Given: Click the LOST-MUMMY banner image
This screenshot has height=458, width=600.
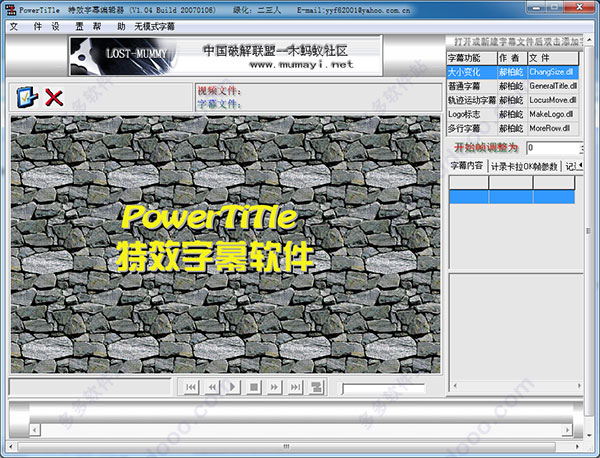Looking at the screenshot, I should click(226, 56).
